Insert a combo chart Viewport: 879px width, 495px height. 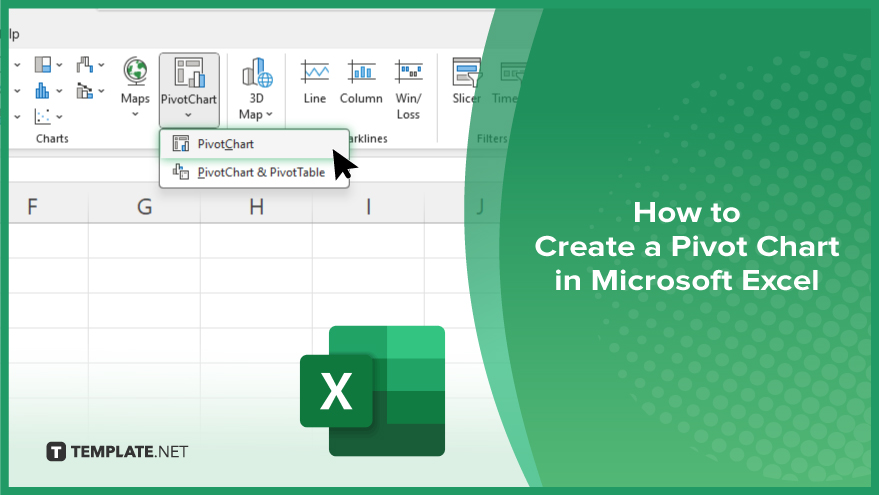tap(85, 91)
